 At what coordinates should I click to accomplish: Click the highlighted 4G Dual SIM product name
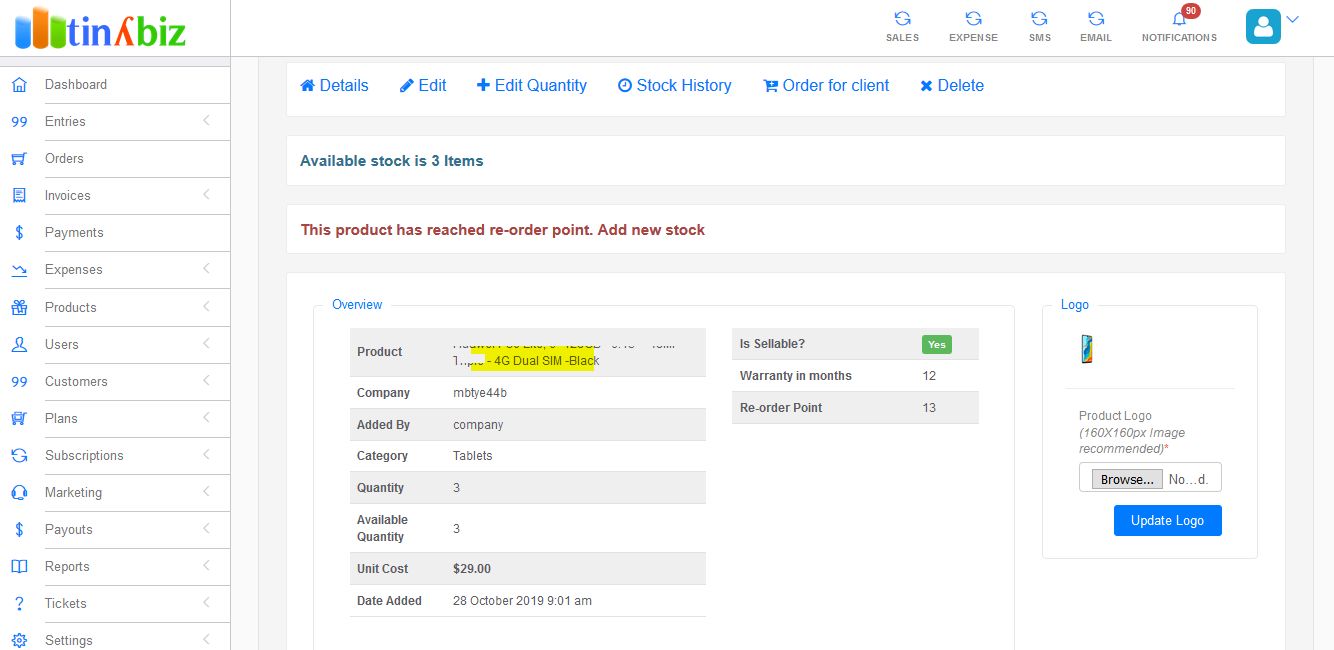click(533, 361)
